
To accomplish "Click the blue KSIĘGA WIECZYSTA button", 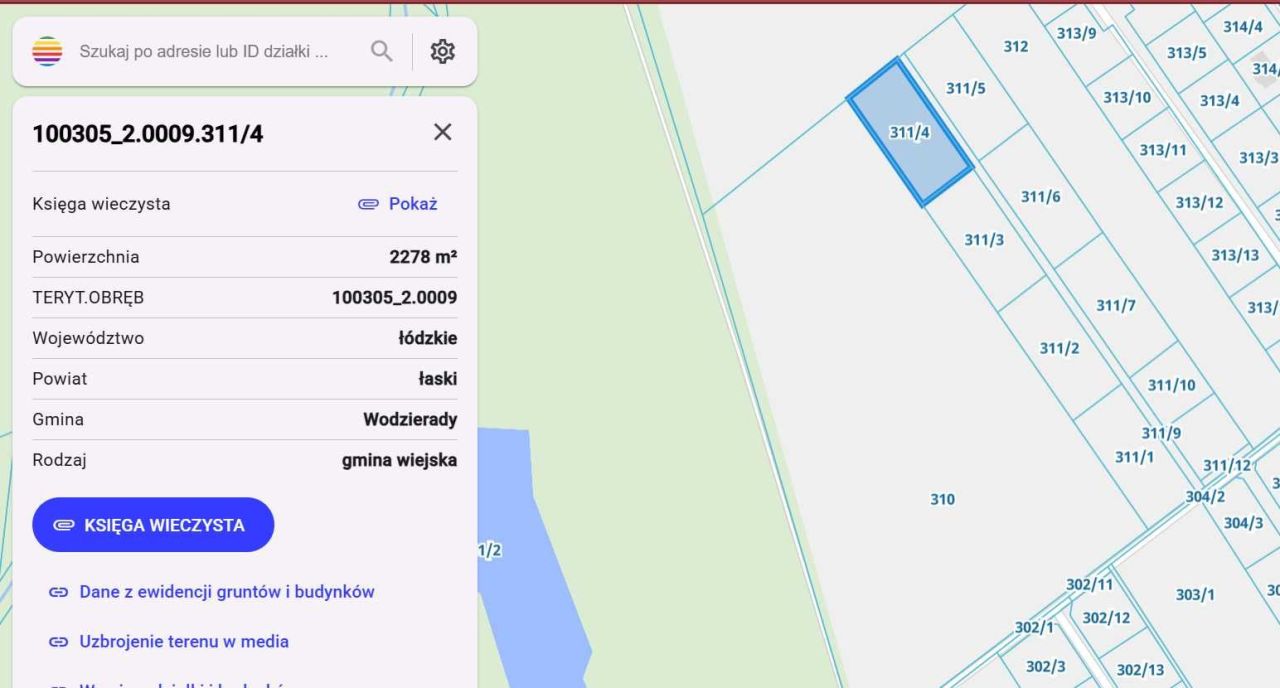I will pyautogui.click(x=153, y=525).
